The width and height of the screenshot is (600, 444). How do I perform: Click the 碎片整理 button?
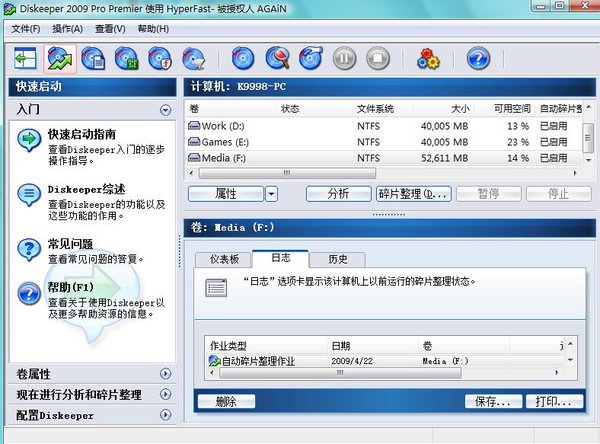click(414, 194)
